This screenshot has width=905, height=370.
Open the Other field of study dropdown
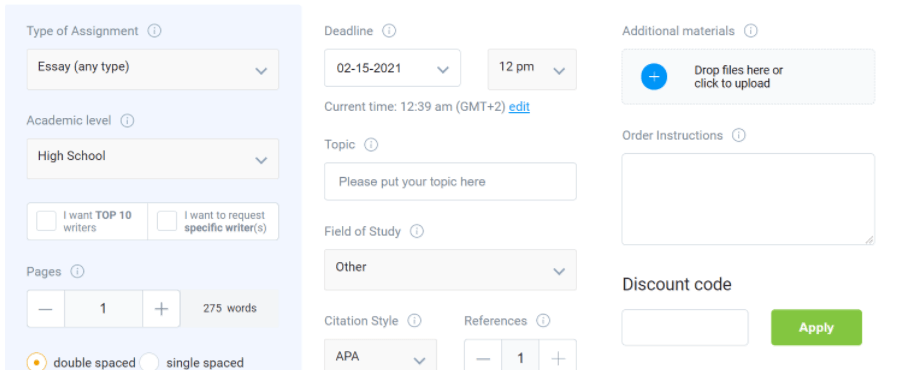click(450, 270)
